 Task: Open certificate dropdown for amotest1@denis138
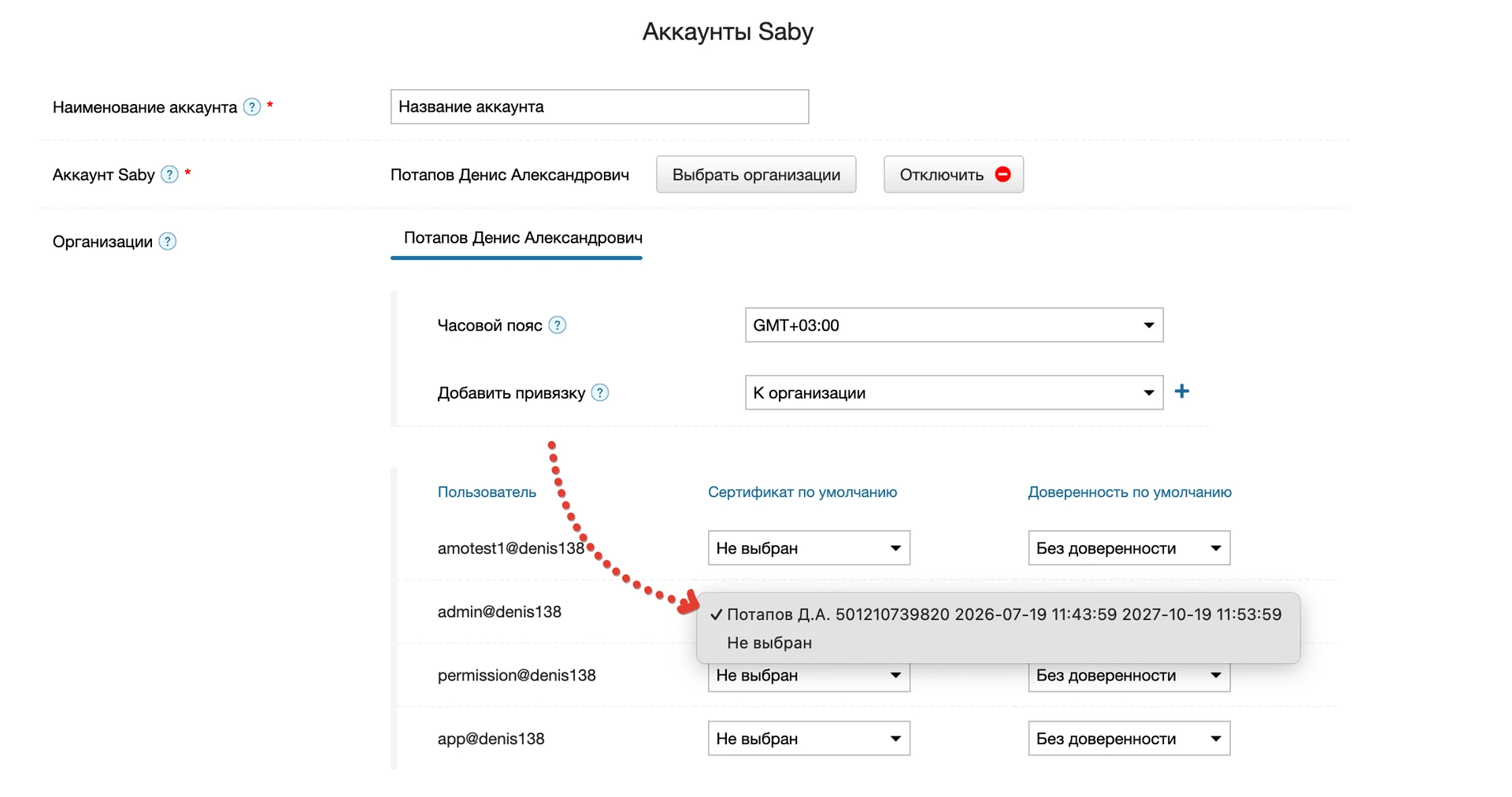(809, 548)
